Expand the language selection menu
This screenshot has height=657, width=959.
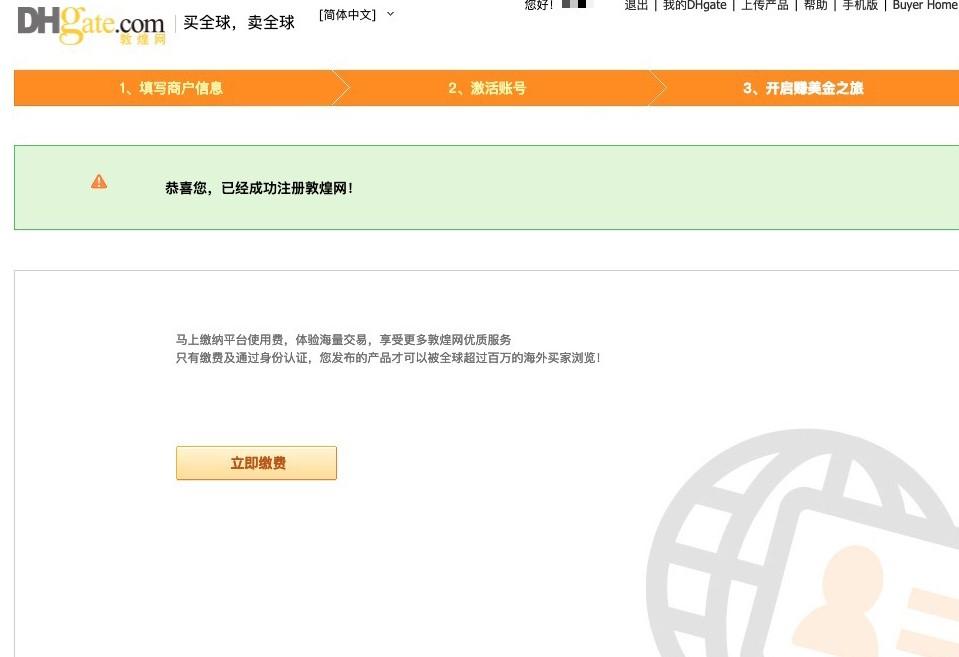pos(349,15)
